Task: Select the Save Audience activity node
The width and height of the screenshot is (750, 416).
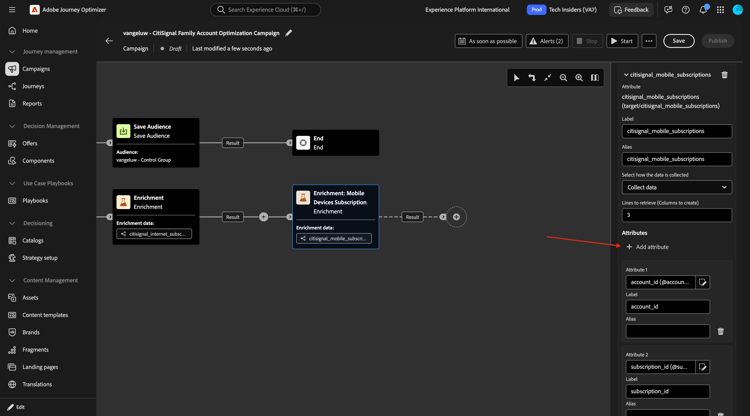Action: click(156, 143)
